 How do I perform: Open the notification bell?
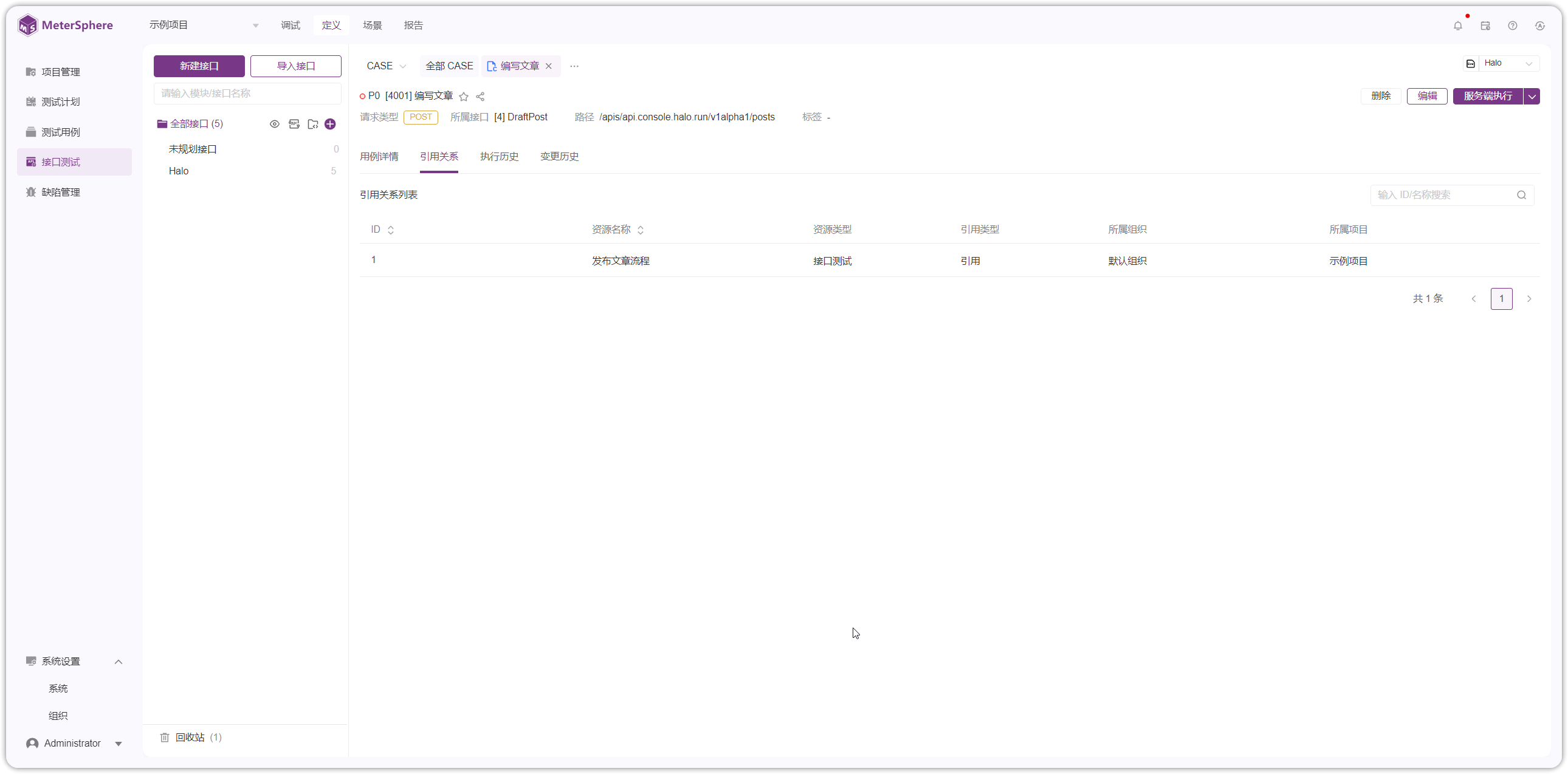pos(1457,26)
